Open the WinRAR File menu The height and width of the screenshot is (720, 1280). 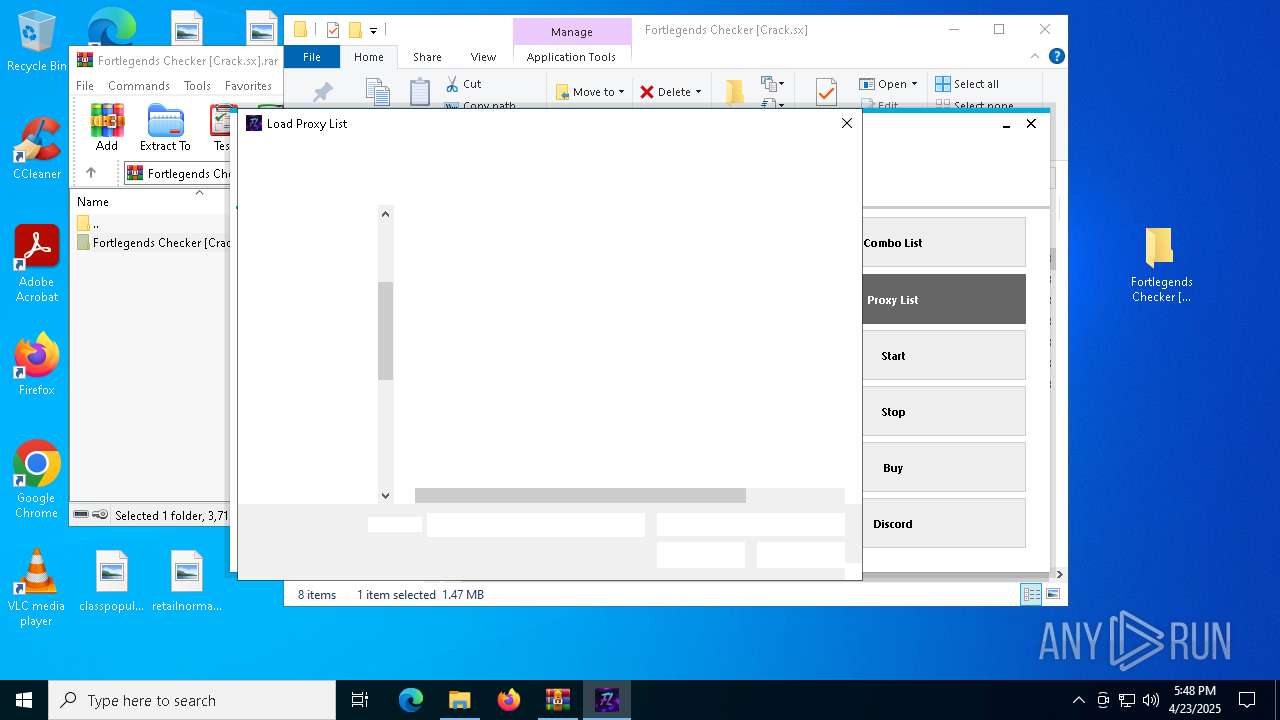pos(85,86)
